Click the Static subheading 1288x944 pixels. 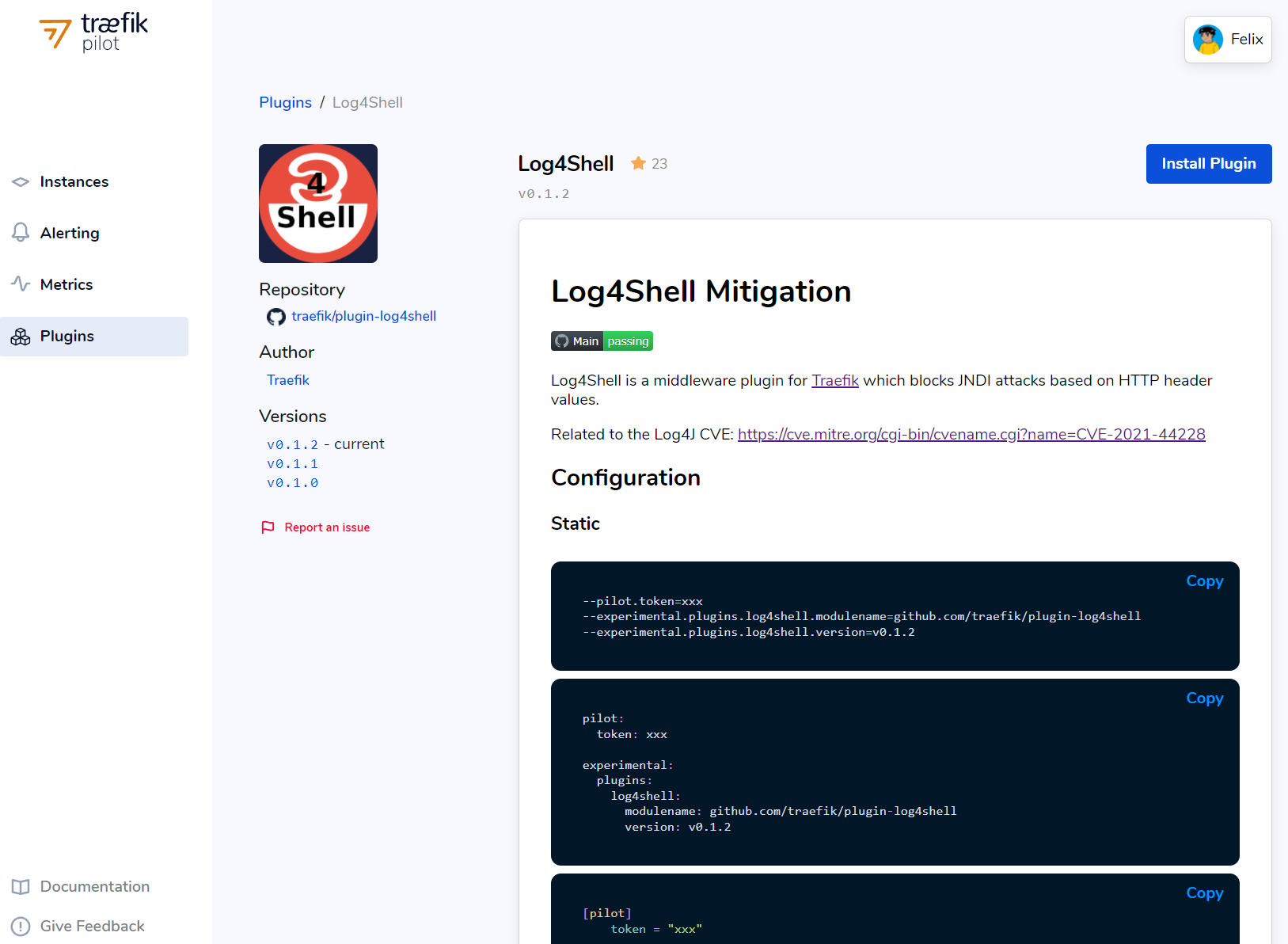coord(576,523)
